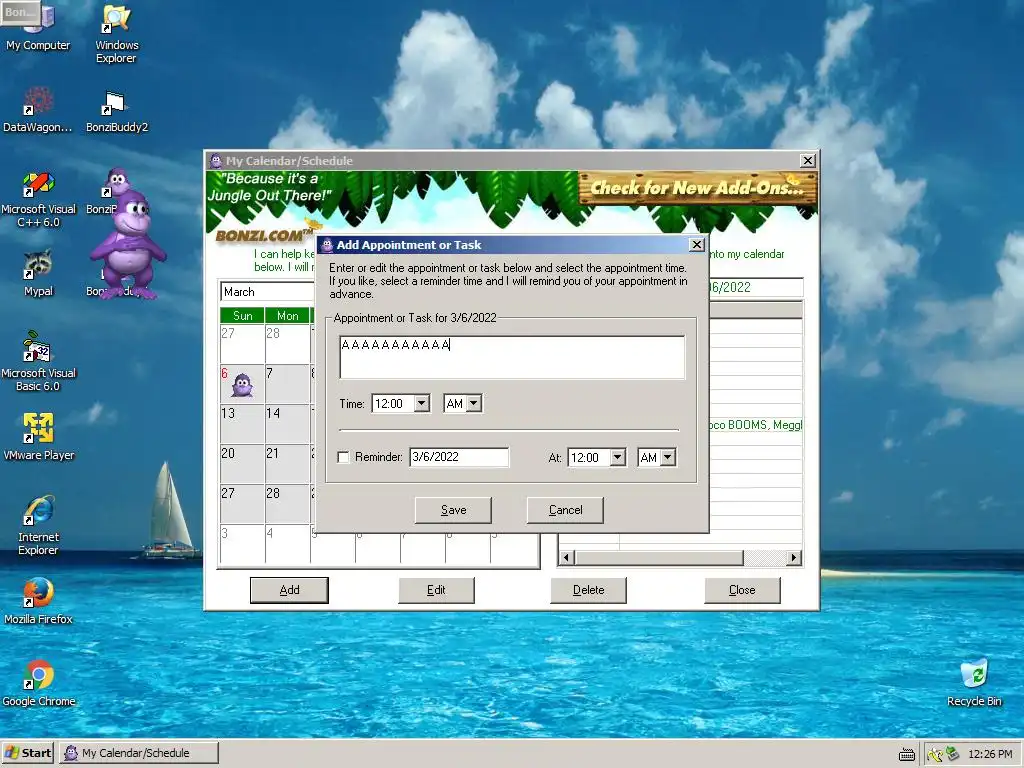The image size is (1024, 768).
Task: Click Check for New Add-Ons banner
Action: tap(697, 188)
